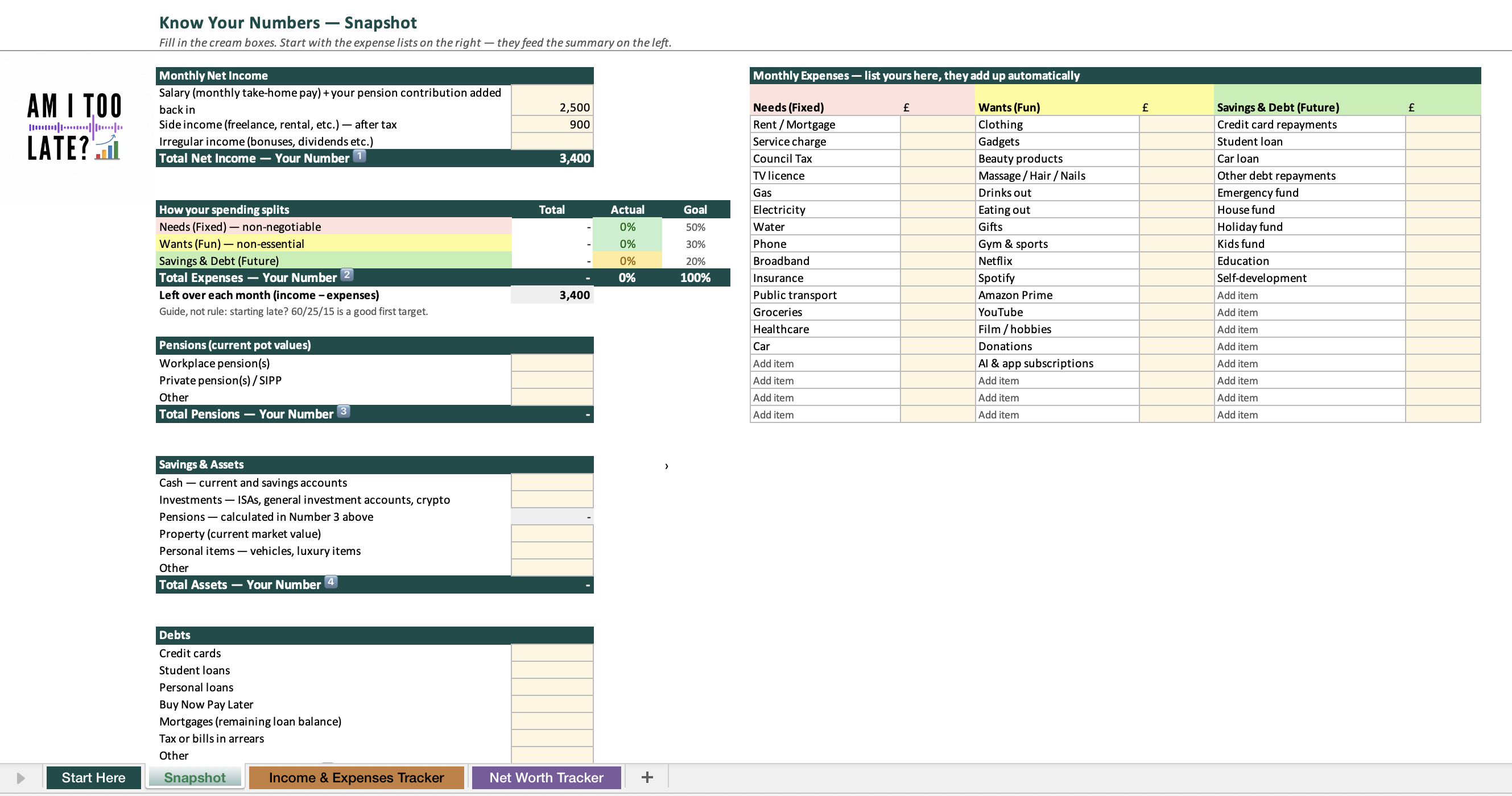Click the Council Tax amount cell

pos(937,159)
